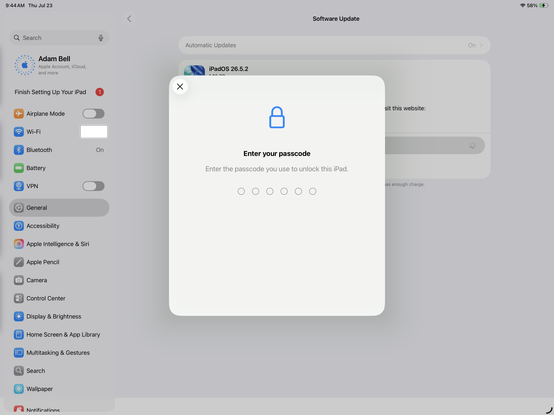Tap the Bluetooth icon

(x=19, y=150)
